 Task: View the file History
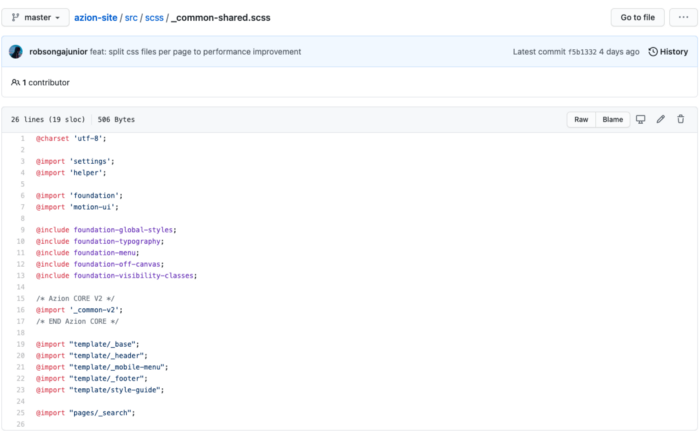(668, 52)
